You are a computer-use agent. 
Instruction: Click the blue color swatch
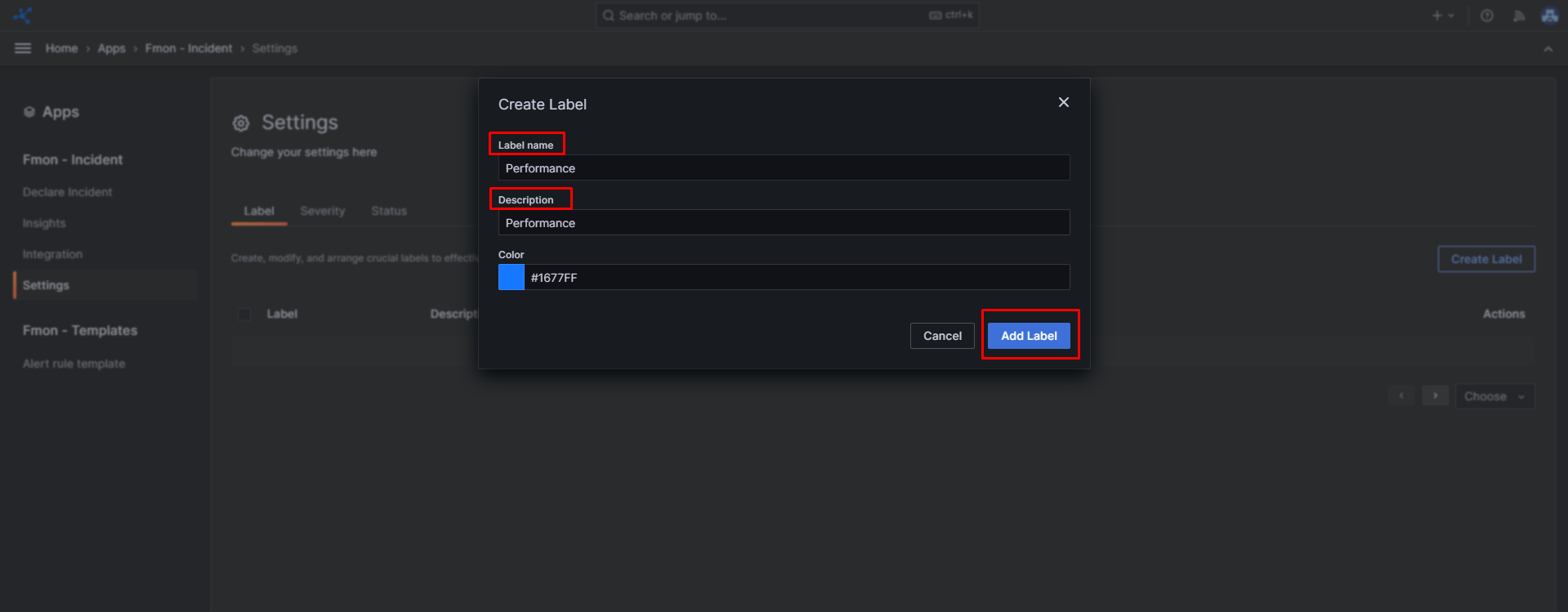[x=511, y=277]
